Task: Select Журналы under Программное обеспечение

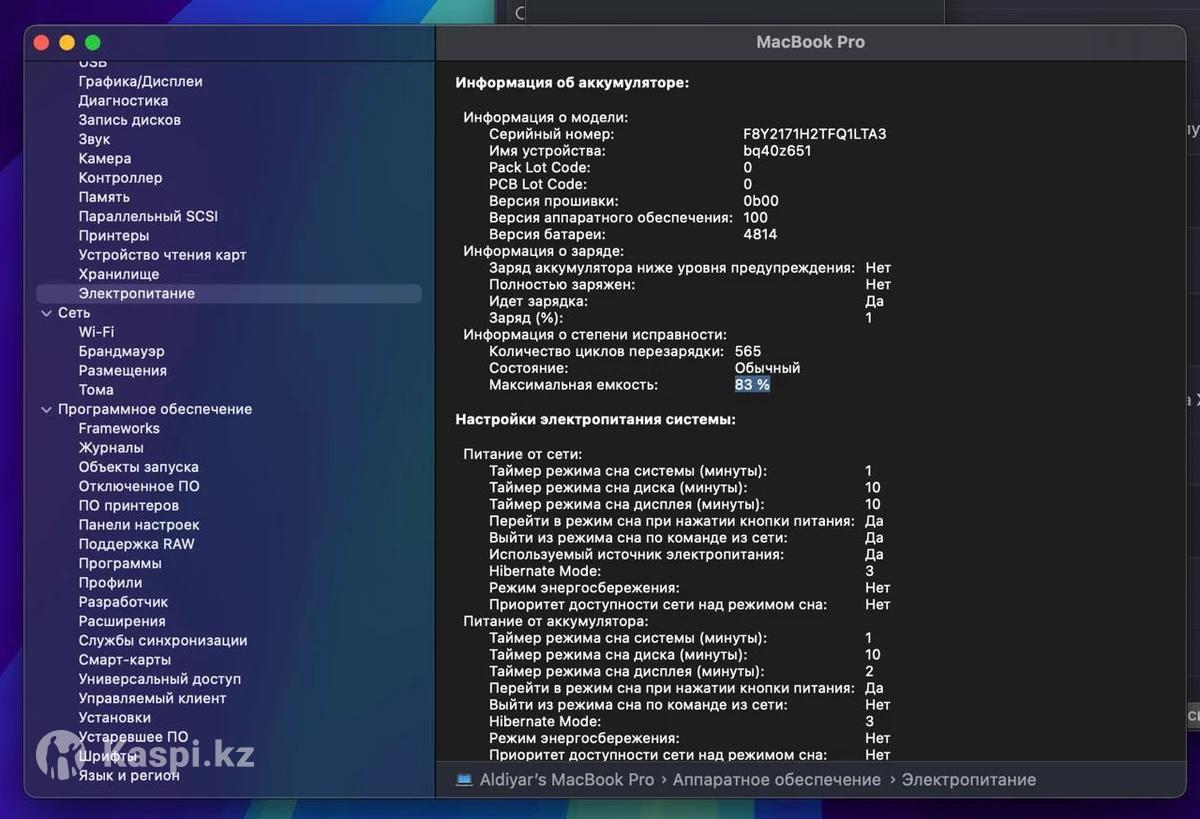Action: pos(111,448)
